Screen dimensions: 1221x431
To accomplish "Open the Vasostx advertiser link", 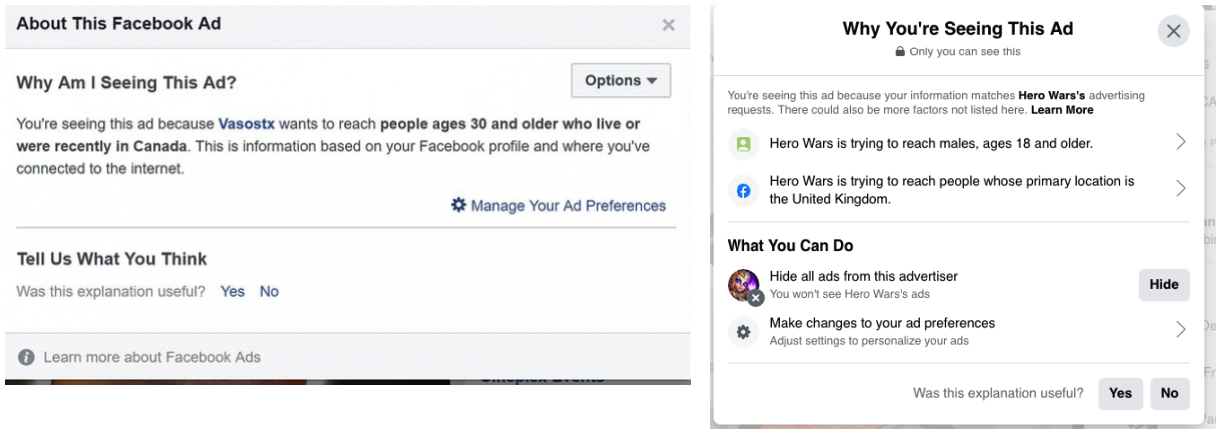I will (246, 125).
